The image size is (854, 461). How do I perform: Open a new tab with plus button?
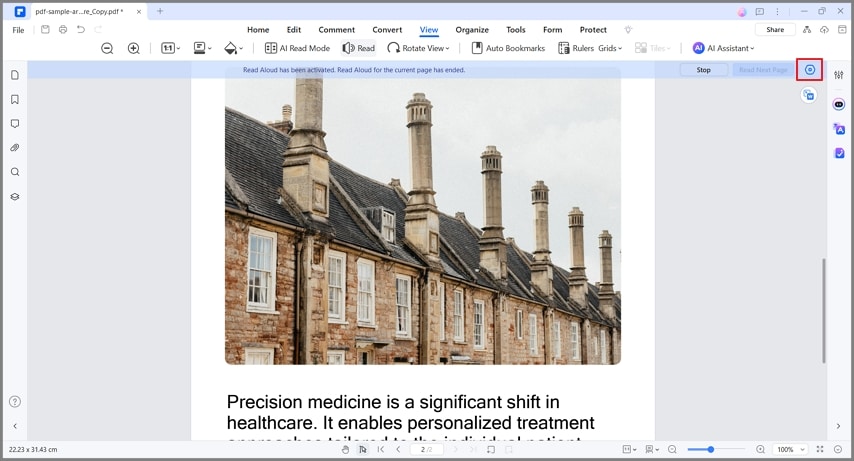(160, 11)
